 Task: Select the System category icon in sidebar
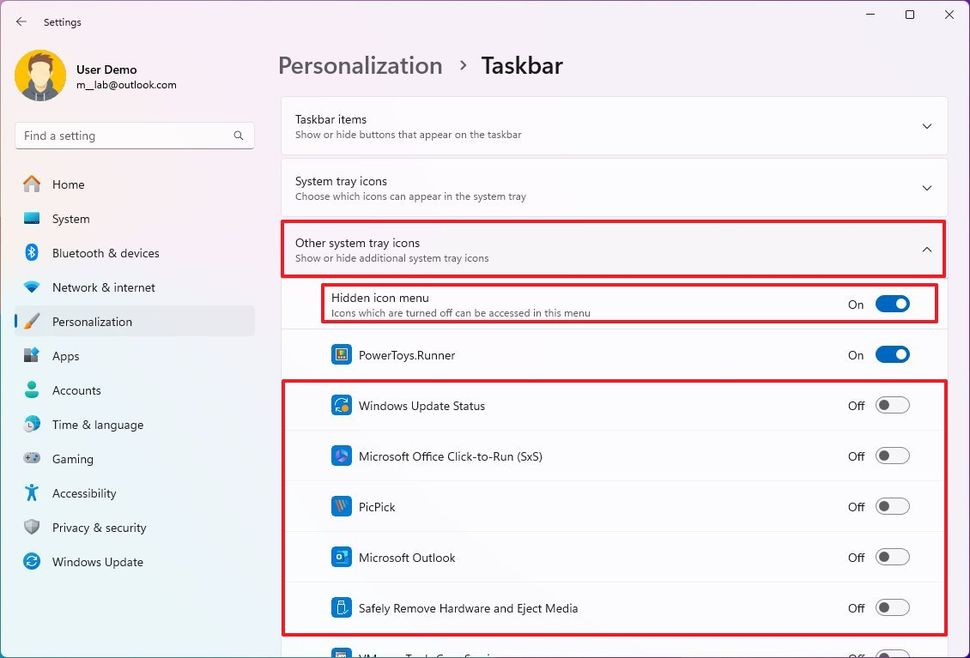click(31, 219)
